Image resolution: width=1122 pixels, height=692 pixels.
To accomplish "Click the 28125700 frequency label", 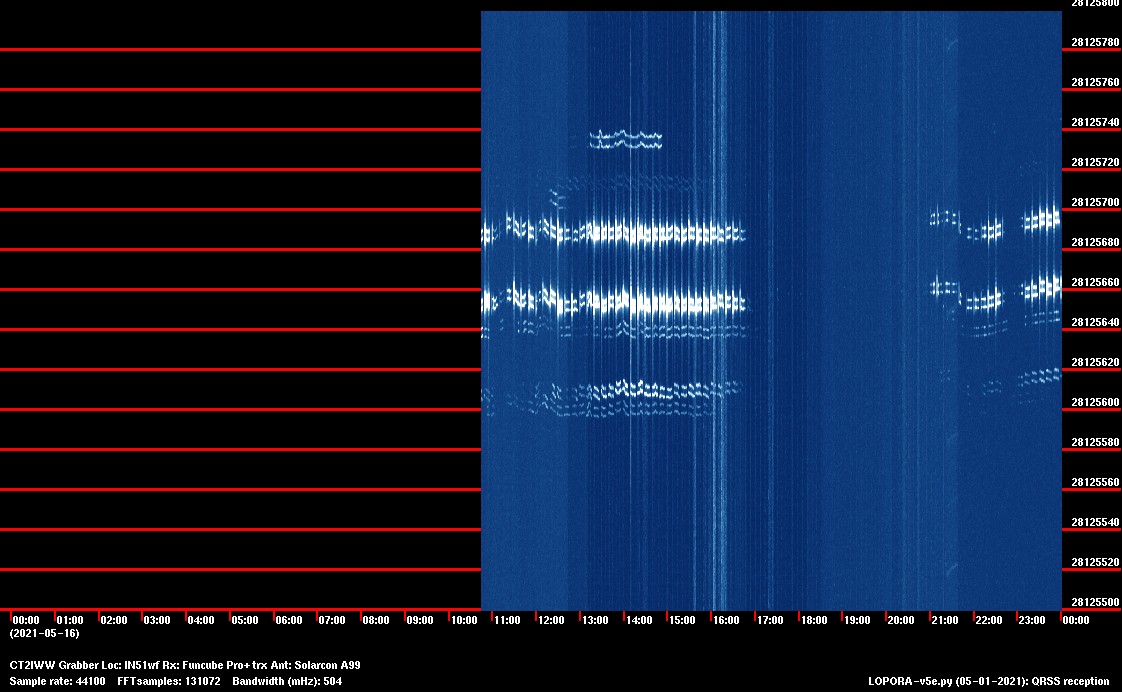I will click(1096, 203).
